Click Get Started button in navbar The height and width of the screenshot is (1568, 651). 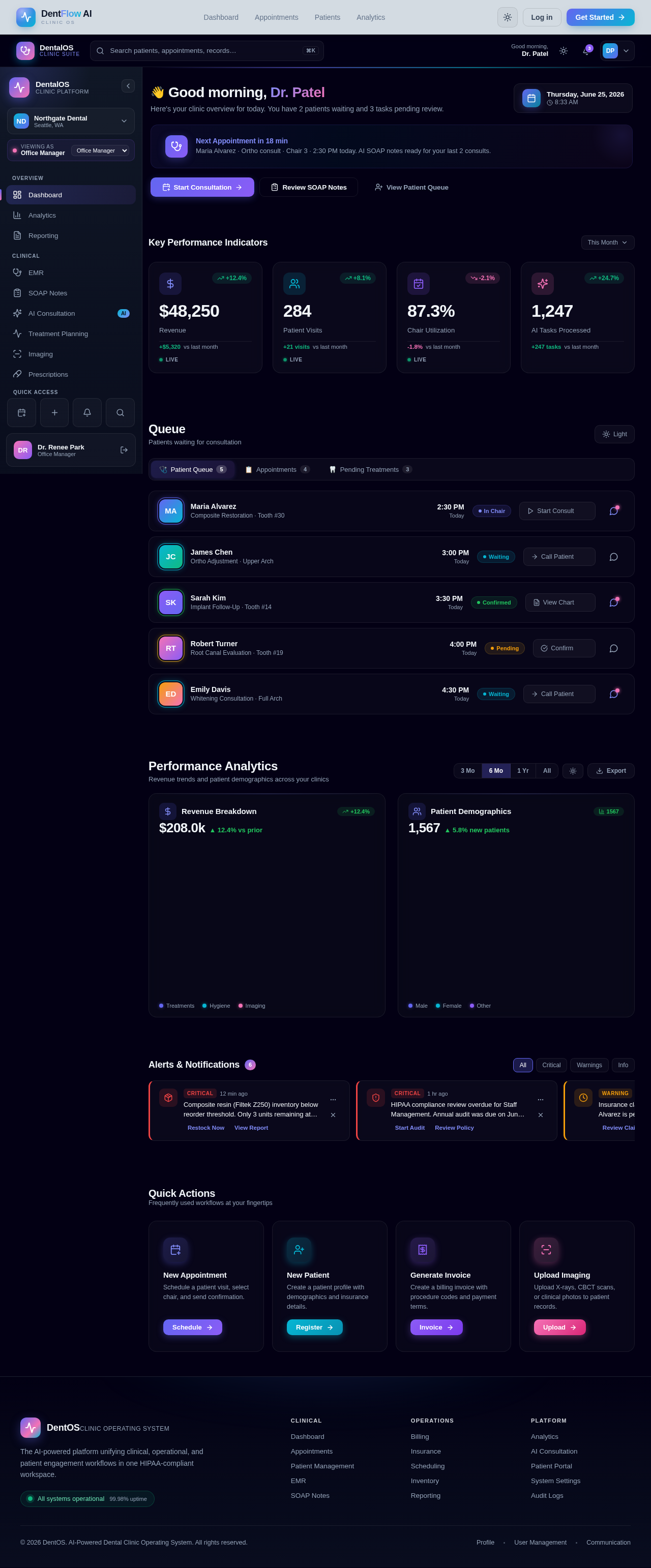[x=601, y=17]
